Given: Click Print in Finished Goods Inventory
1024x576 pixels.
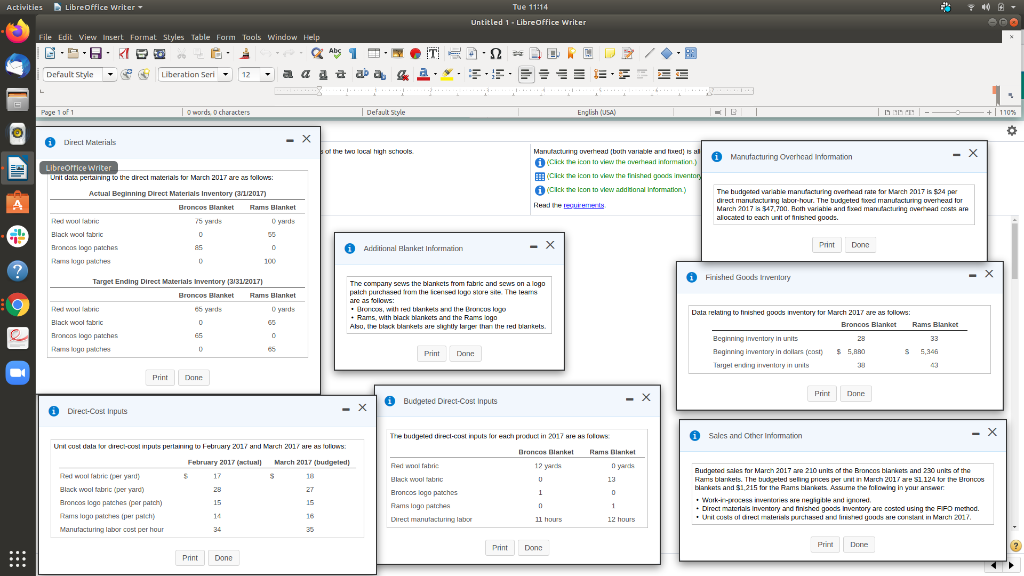Looking at the screenshot, I should coord(822,394).
